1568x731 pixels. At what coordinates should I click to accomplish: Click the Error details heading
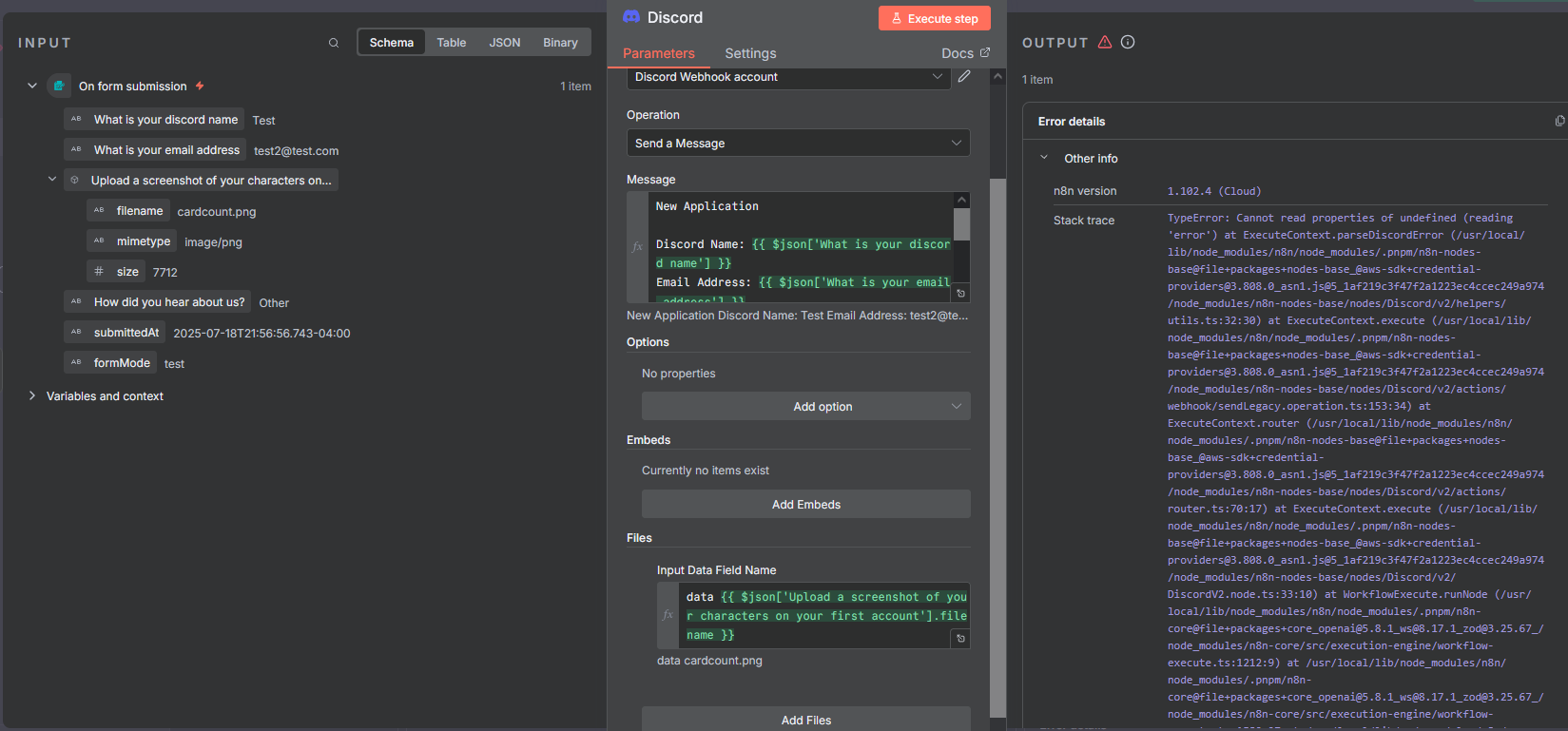[x=1072, y=122]
